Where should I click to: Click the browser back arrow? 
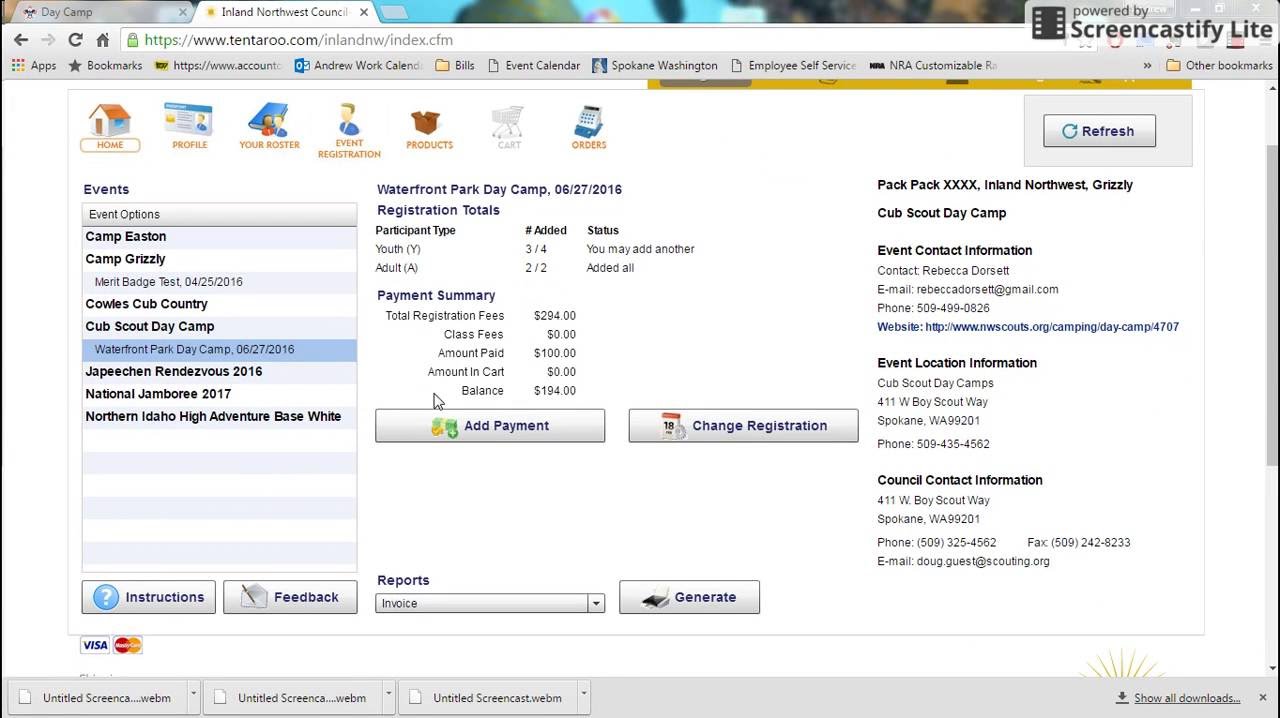(x=21, y=40)
